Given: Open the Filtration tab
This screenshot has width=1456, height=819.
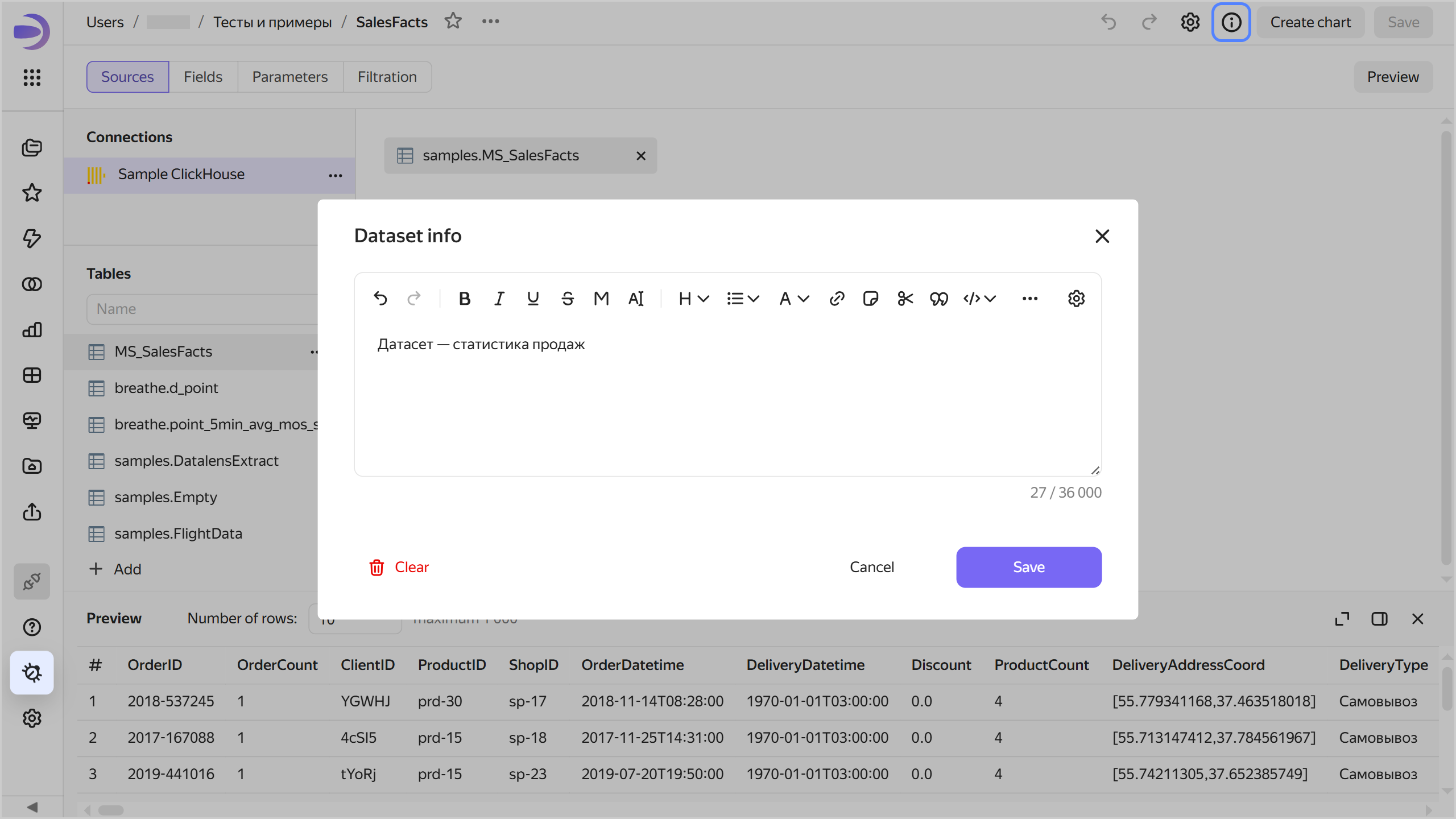Looking at the screenshot, I should tap(387, 76).
